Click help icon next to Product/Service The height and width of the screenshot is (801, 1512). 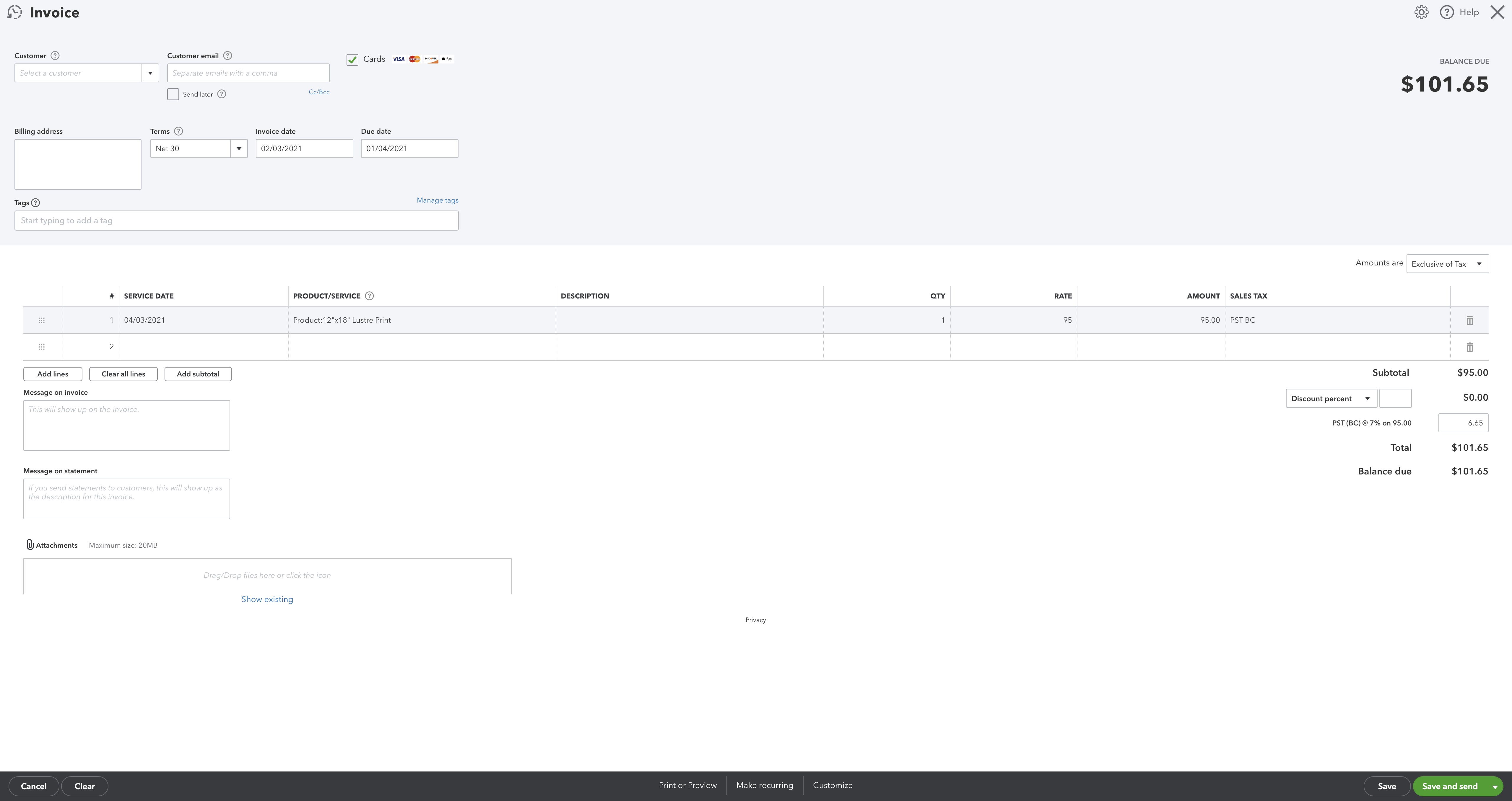369,296
